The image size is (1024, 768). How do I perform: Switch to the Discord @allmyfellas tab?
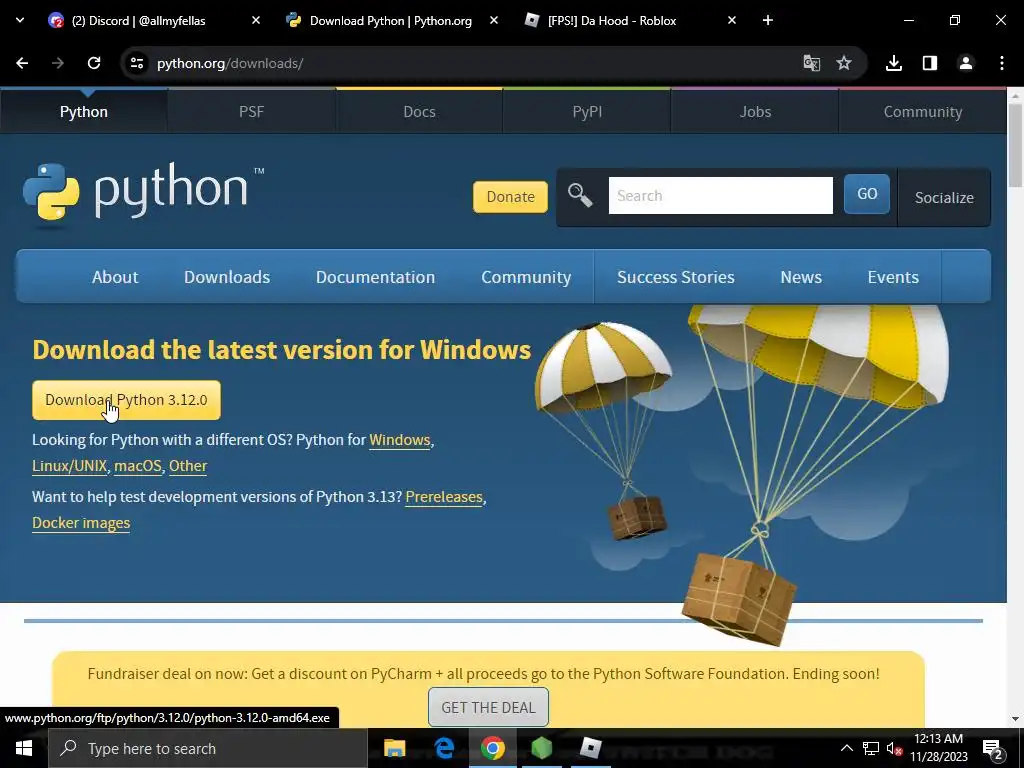tap(138, 21)
